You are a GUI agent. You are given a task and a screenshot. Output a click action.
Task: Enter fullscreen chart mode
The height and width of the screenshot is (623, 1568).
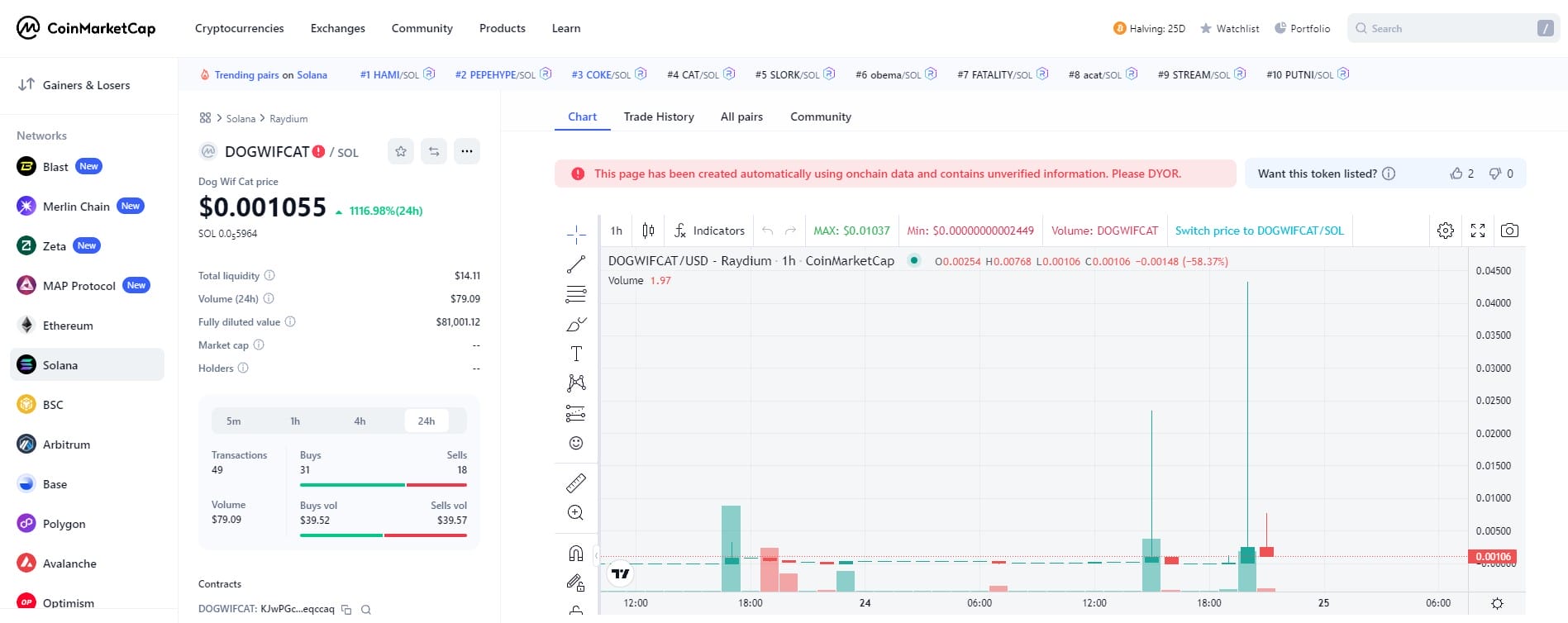point(1478,231)
